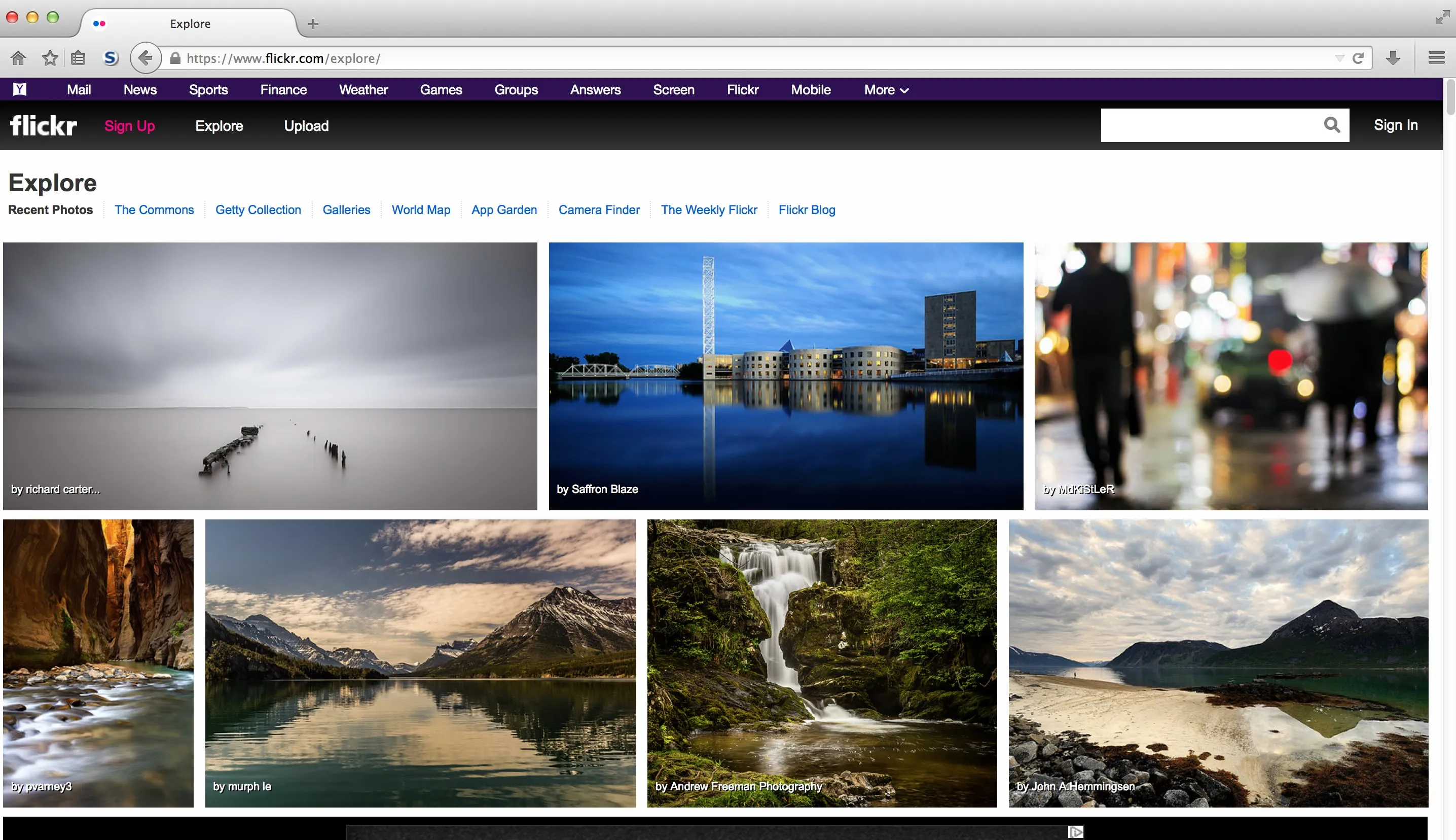This screenshot has height=840, width=1456.
Task: Open Weather in the Yahoo bar
Action: pyautogui.click(x=363, y=90)
